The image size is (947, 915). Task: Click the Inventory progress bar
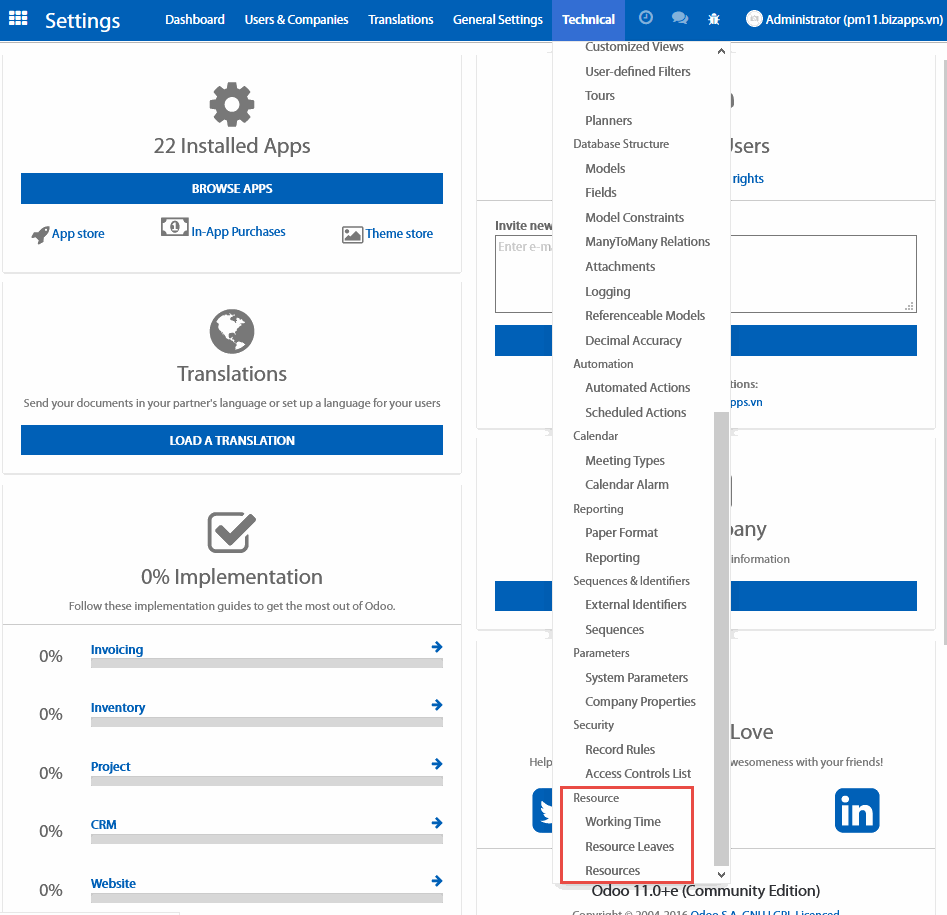(x=266, y=721)
